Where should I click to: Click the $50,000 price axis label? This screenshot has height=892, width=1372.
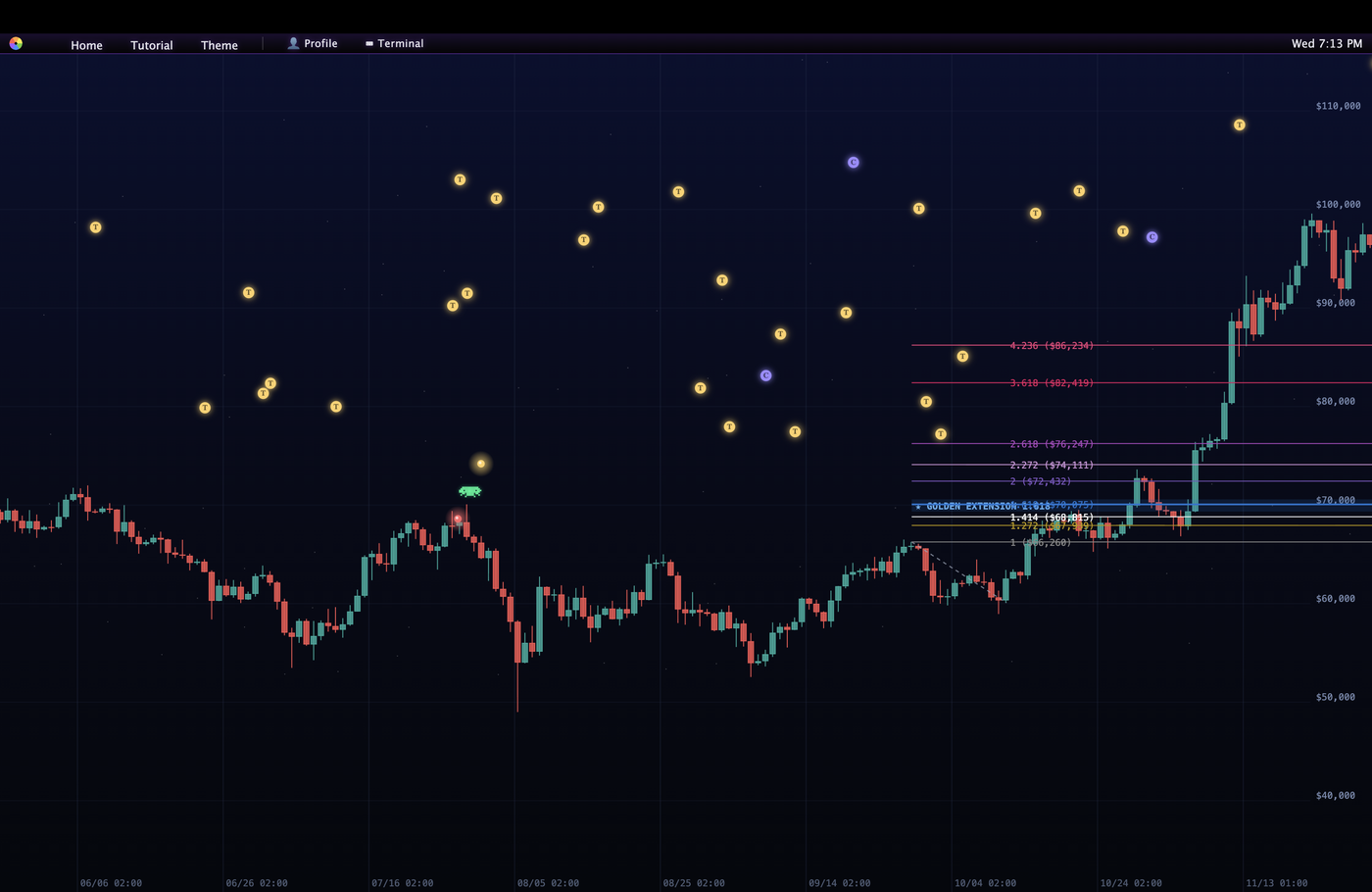(1335, 697)
